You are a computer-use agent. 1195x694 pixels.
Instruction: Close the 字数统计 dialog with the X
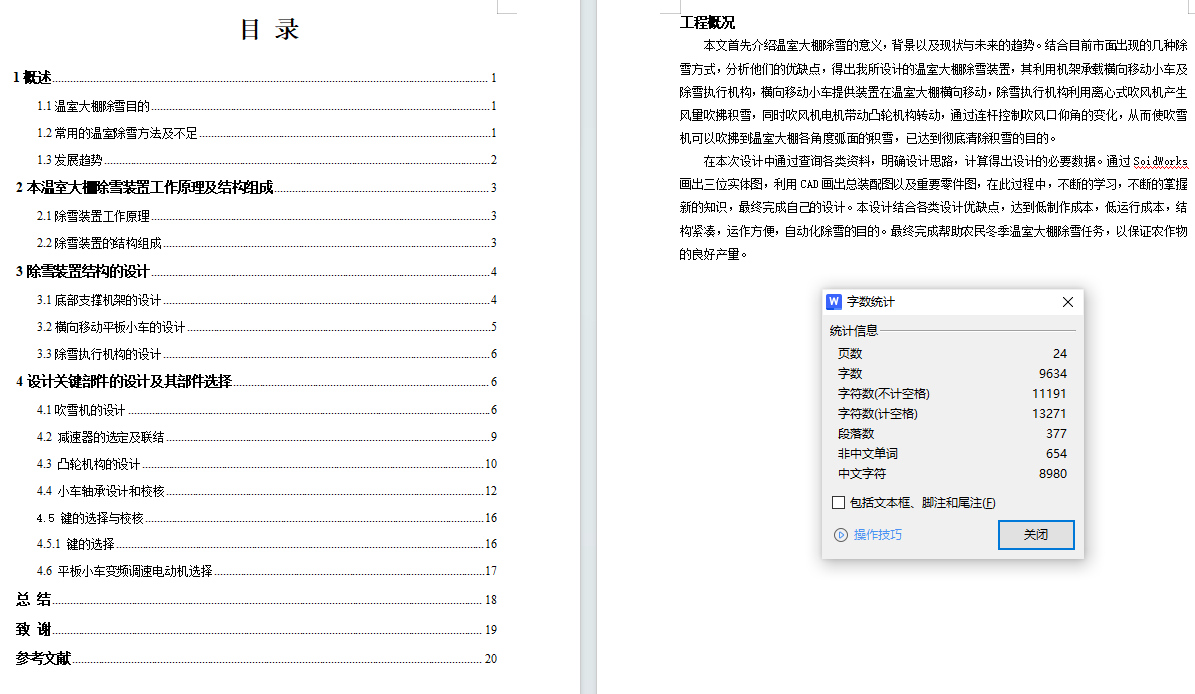(x=1067, y=302)
